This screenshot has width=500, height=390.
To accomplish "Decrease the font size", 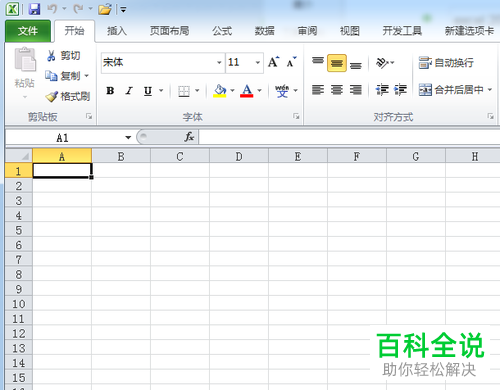I will tap(291, 62).
